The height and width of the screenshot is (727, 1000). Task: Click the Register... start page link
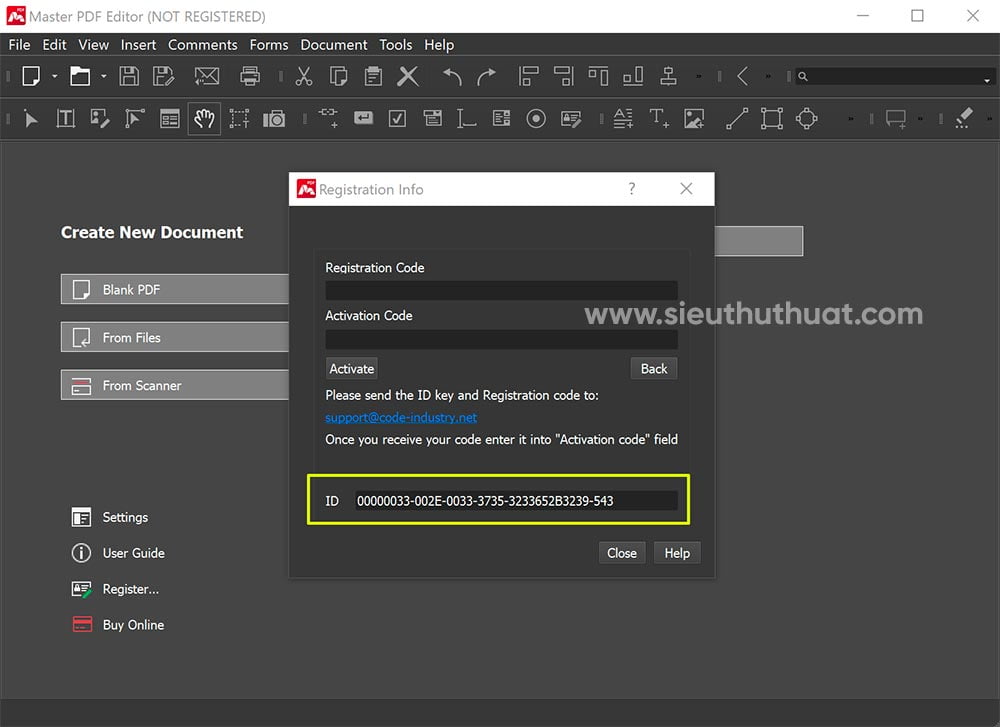tap(115, 589)
